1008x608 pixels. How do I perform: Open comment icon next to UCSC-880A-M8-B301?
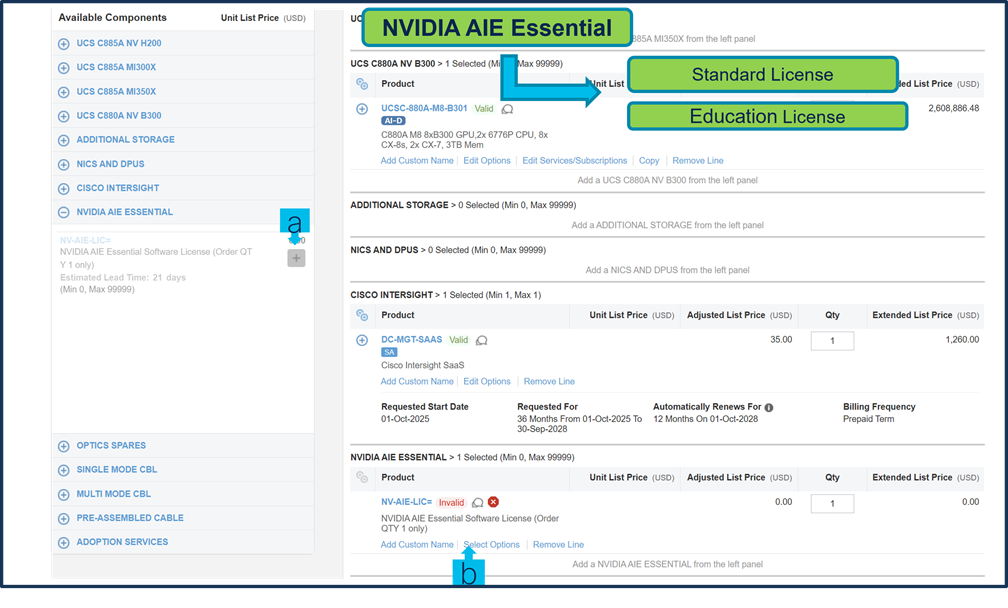pos(507,109)
